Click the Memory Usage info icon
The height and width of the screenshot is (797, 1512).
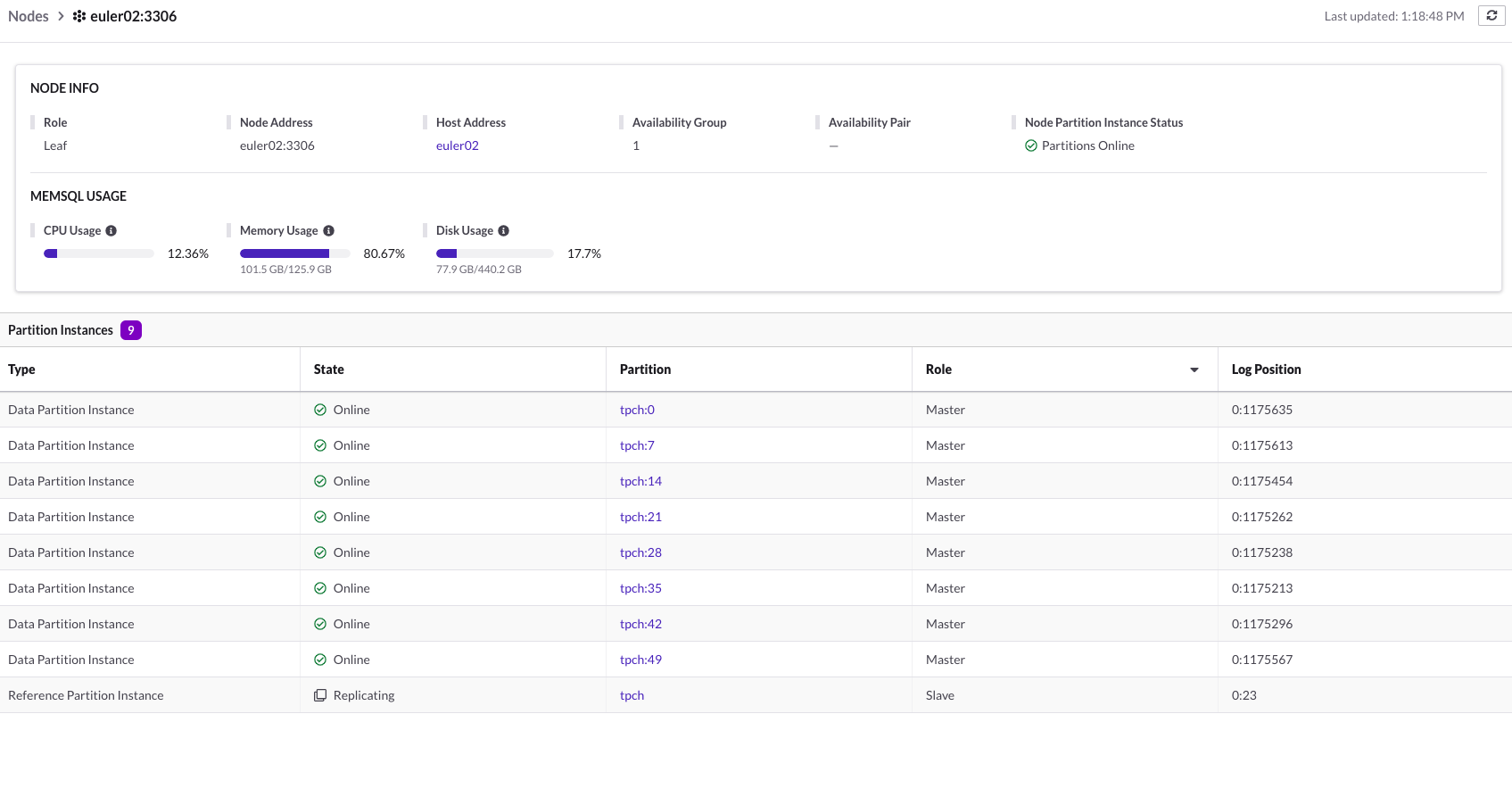tap(328, 230)
